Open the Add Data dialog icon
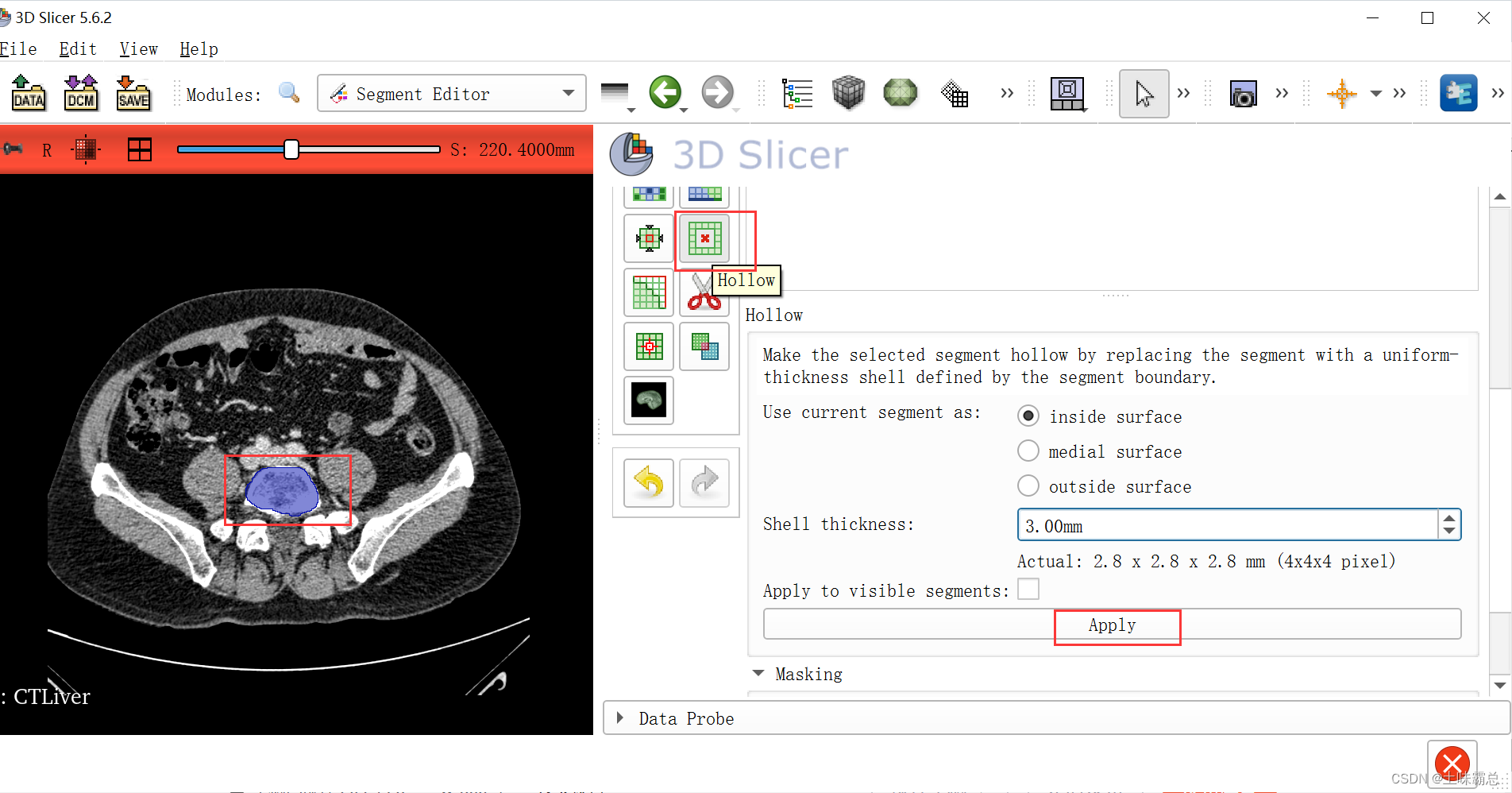This screenshot has height=793, width=1512. 29,93
